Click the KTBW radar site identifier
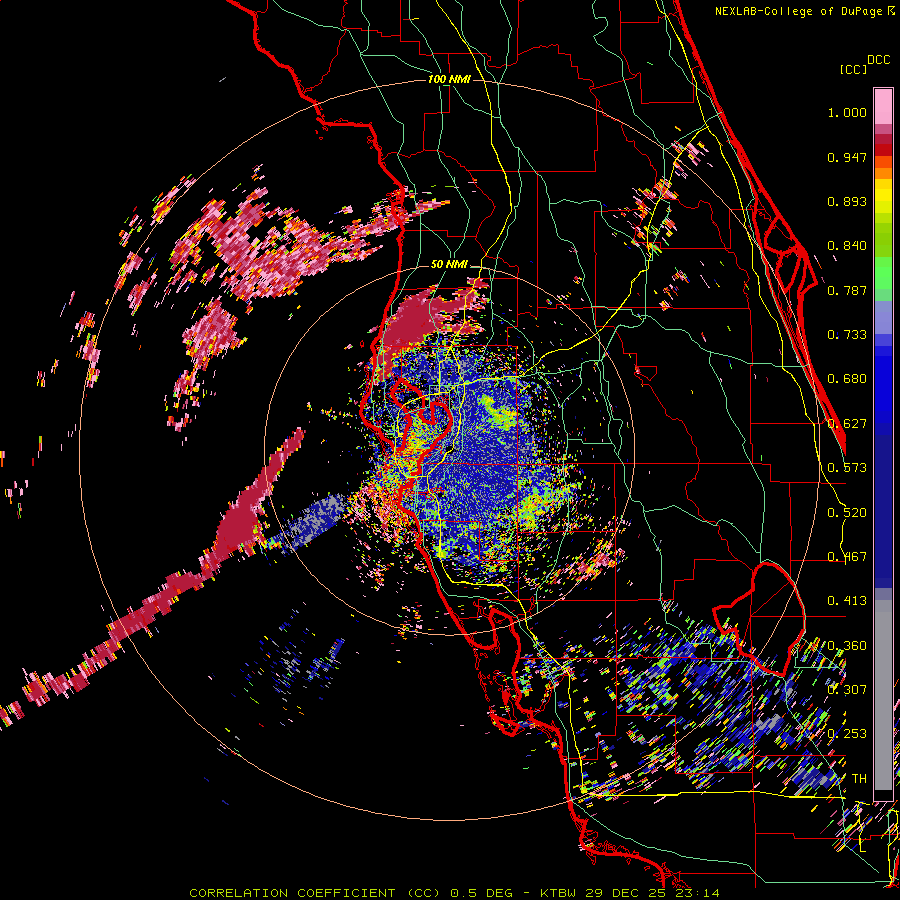 point(560,893)
